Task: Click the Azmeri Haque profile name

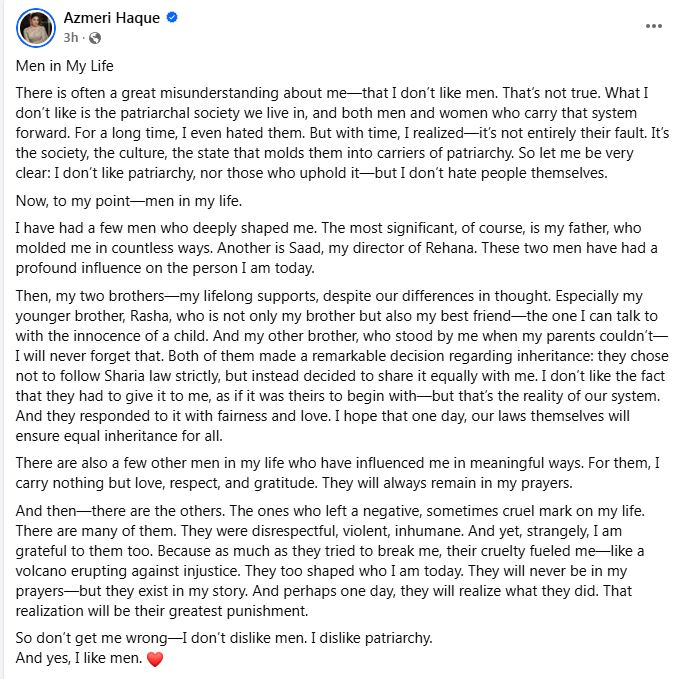Action: point(112,18)
